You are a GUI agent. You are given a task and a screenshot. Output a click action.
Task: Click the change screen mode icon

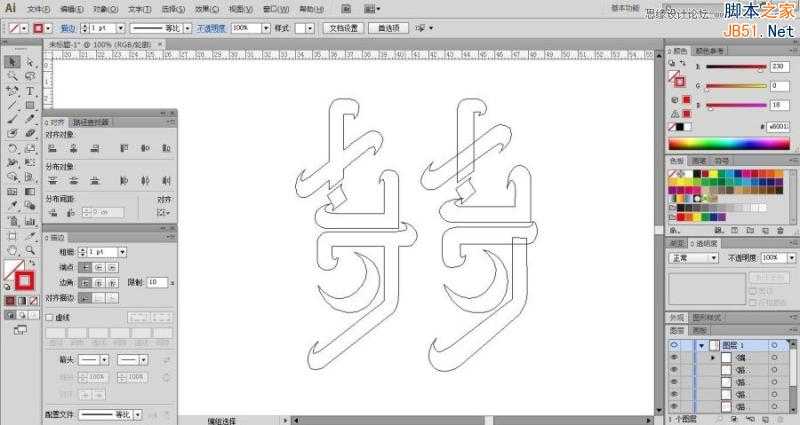(20, 330)
